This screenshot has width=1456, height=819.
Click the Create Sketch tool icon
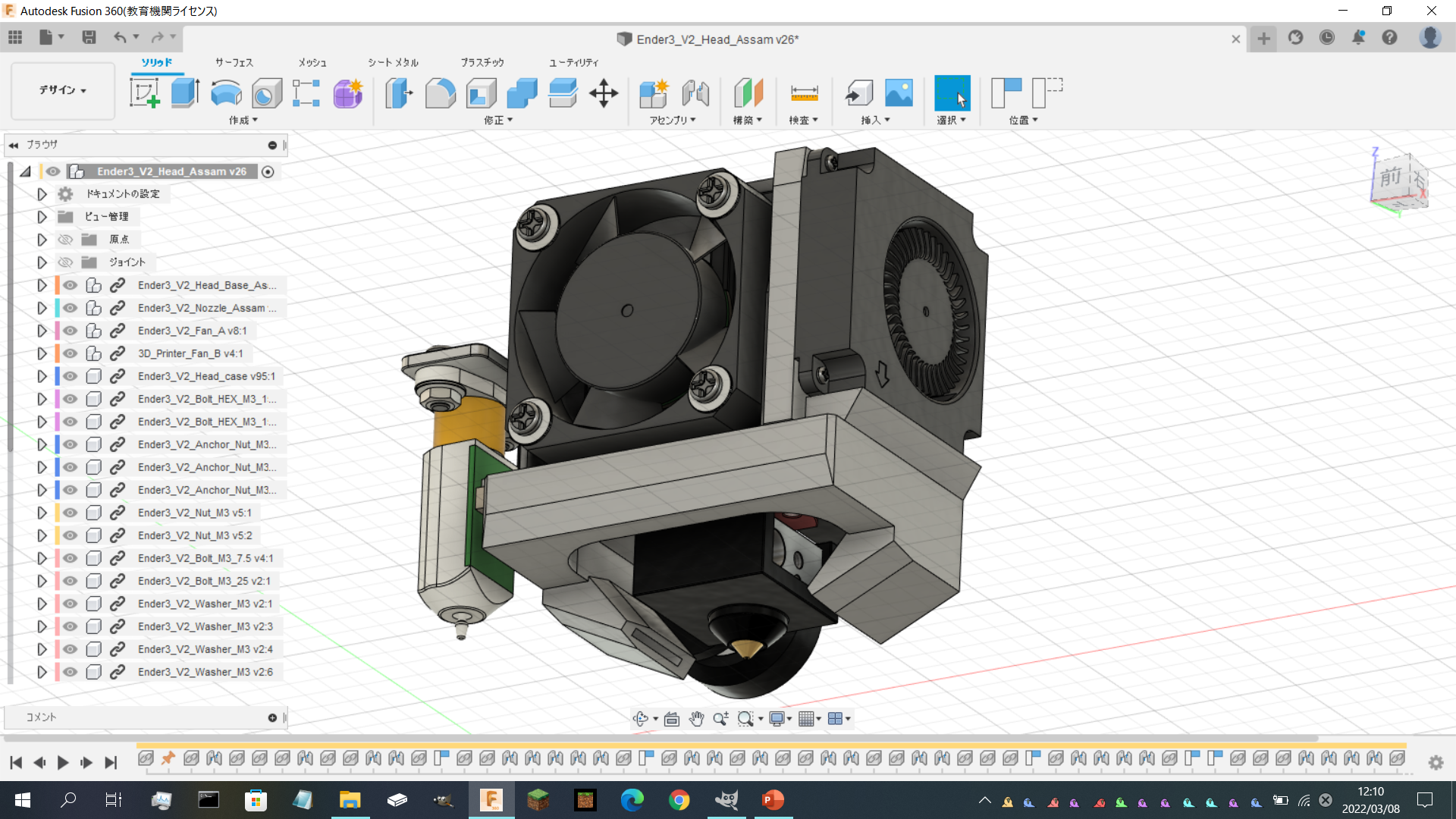coord(144,93)
